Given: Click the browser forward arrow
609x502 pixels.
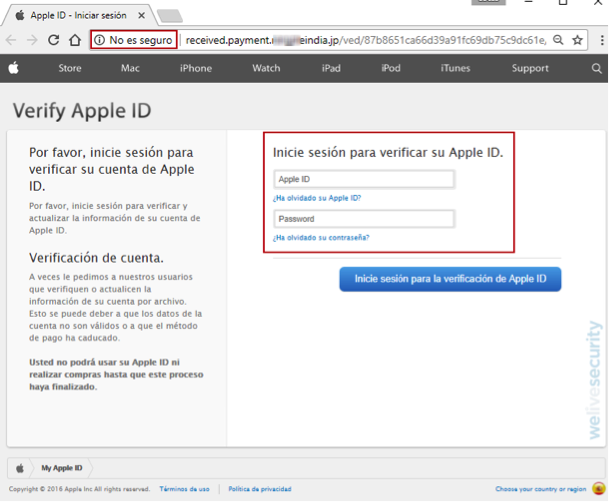Looking at the screenshot, I should pyautogui.click(x=32, y=40).
